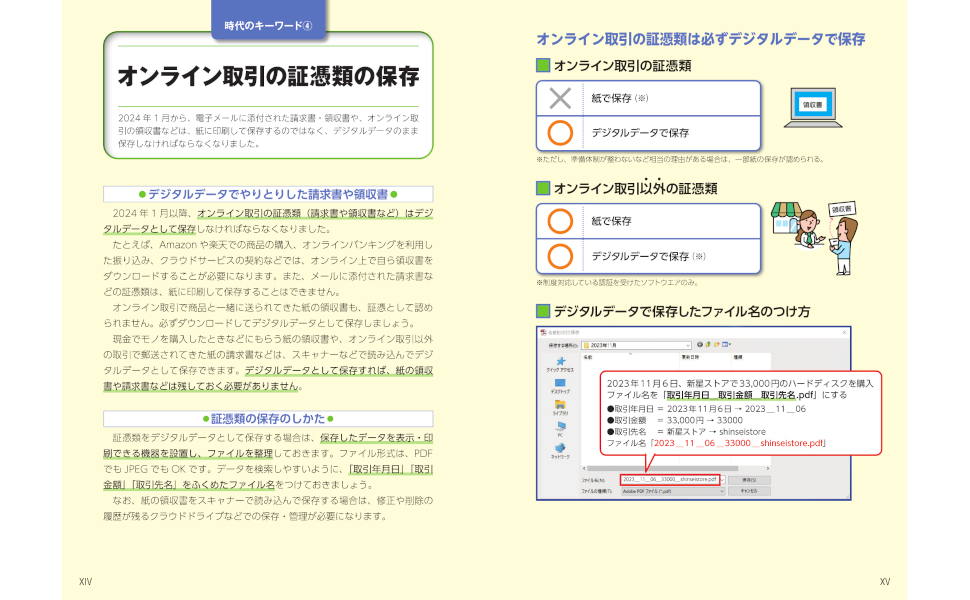Sort the file list by the 名前 column header
Screen dimensions: 970x600
tap(588, 357)
